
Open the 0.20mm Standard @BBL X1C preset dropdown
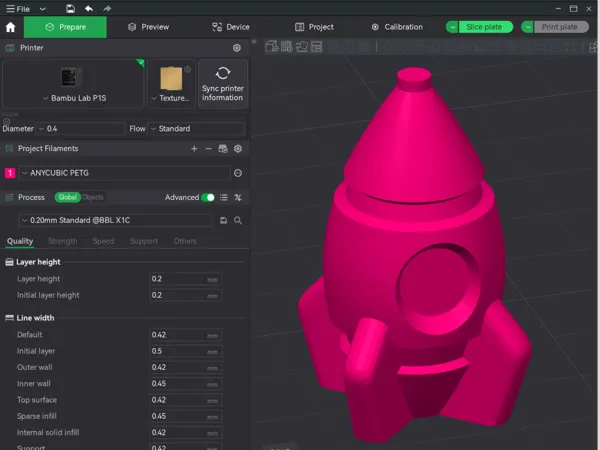115,220
